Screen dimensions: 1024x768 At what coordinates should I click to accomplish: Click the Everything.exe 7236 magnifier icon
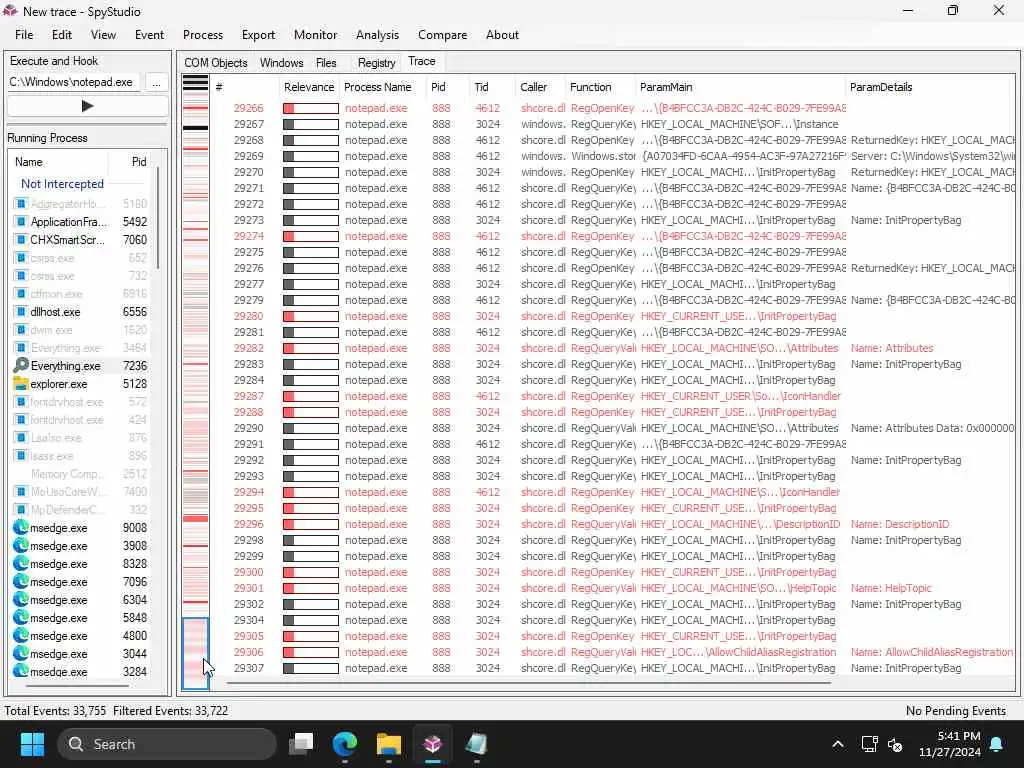pos(21,366)
